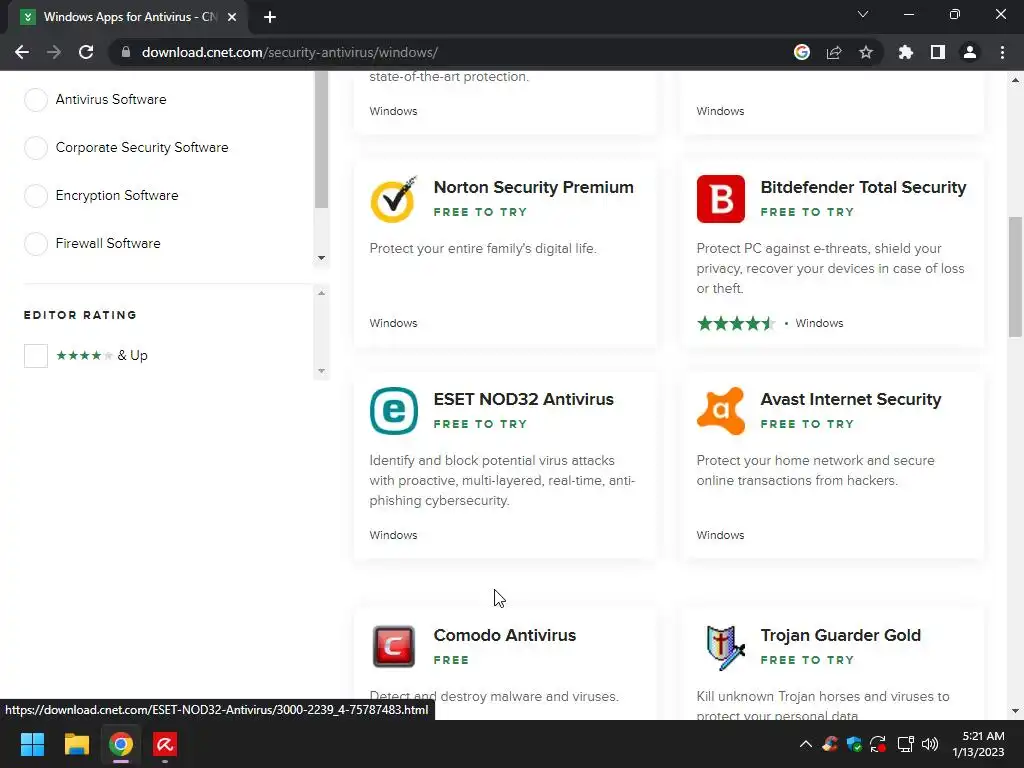
Task: Click Bitdefender star rating
Action: coord(736,323)
